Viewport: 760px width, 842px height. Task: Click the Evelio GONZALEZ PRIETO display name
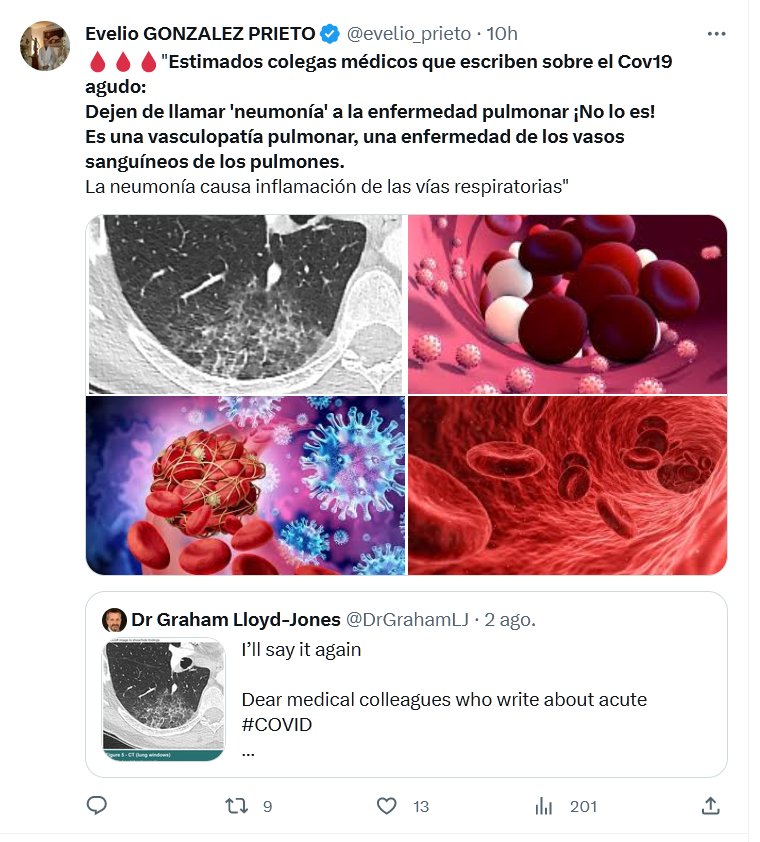point(200,34)
